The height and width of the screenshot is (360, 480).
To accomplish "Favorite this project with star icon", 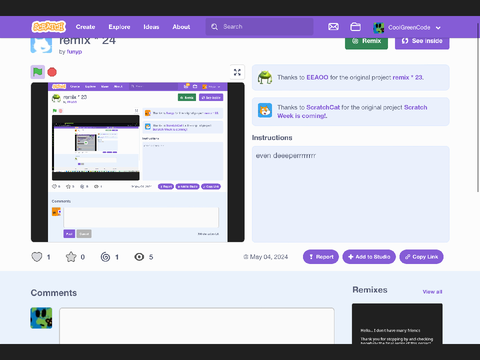I will [x=71, y=257].
